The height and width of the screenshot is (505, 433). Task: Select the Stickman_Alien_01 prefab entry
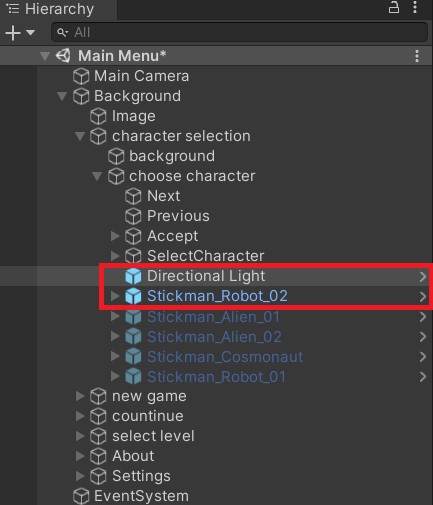coord(213,317)
